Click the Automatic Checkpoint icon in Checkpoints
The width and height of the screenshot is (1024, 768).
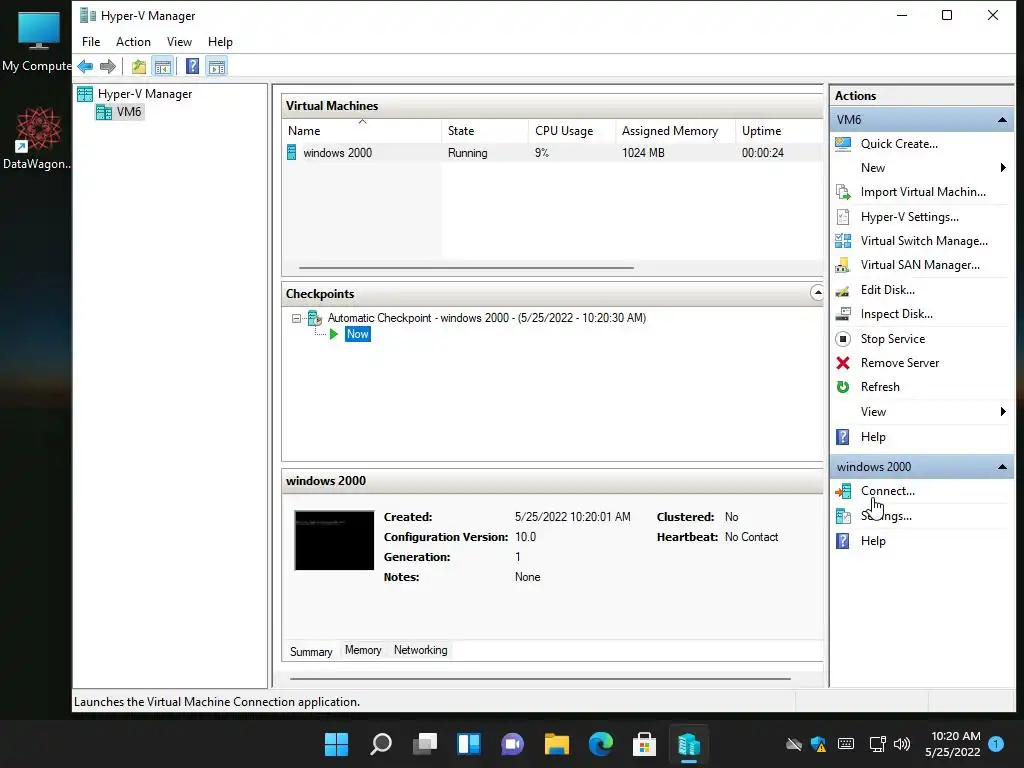[x=315, y=318]
